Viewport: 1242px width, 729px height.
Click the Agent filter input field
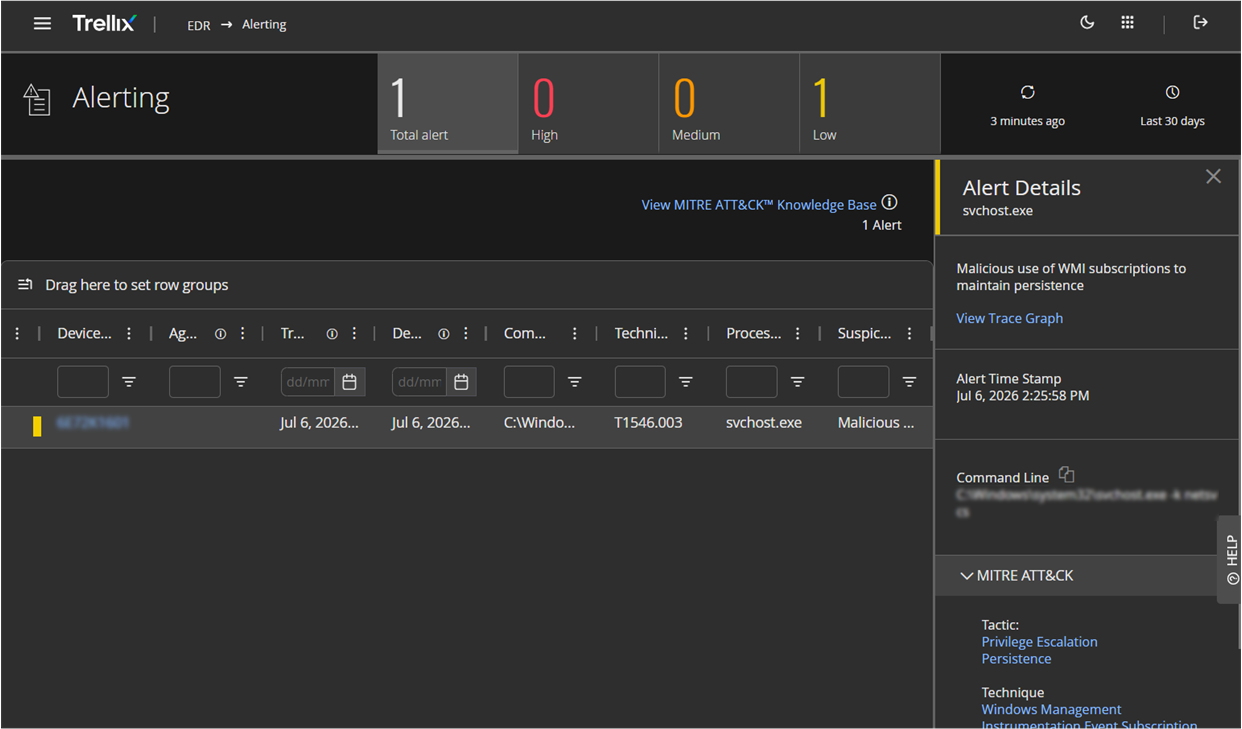[x=195, y=382]
